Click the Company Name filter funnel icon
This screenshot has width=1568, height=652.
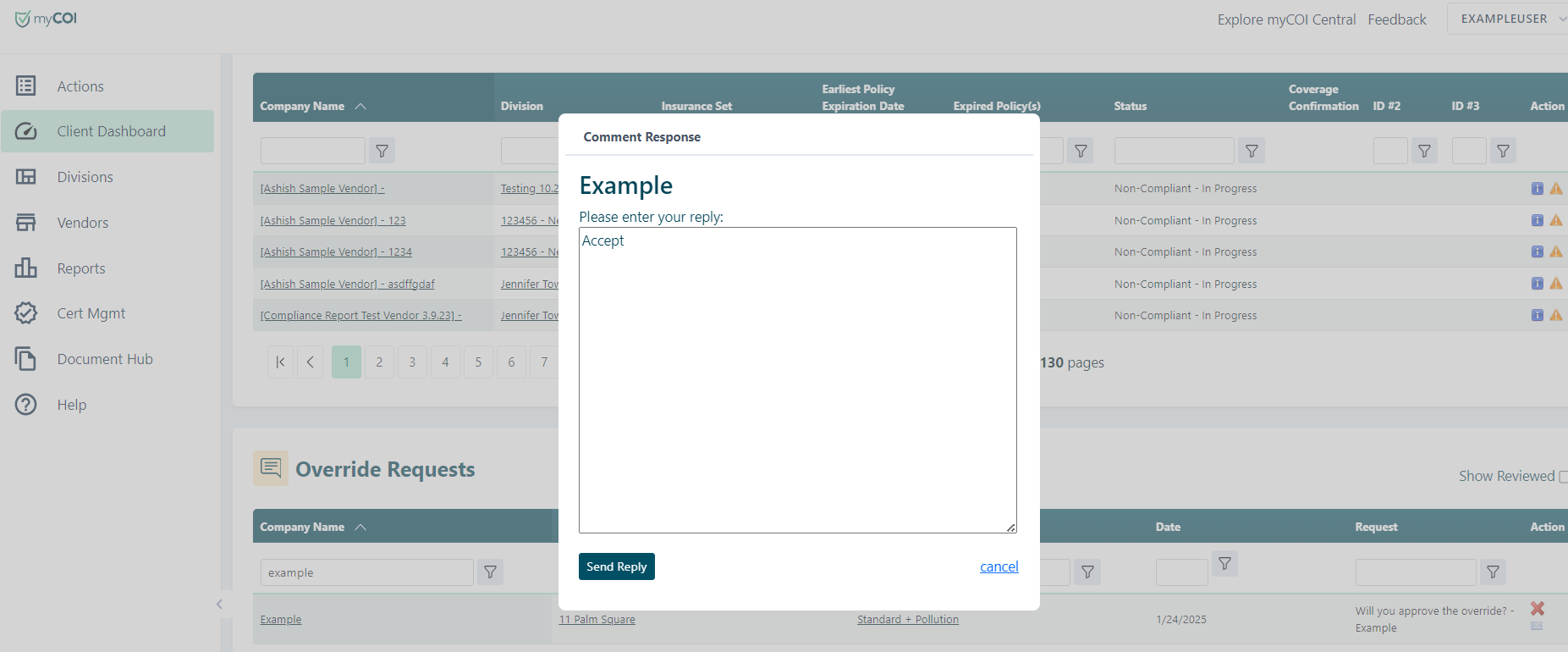click(382, 151)
